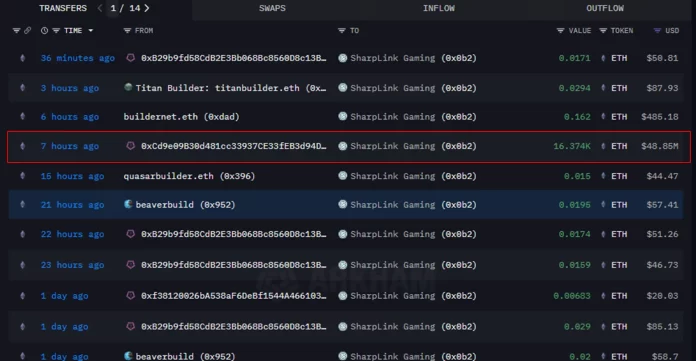Open the TO column filter
Image resolution: width=696 pixels, height=361 pixels.
click(x=341, y=31)
